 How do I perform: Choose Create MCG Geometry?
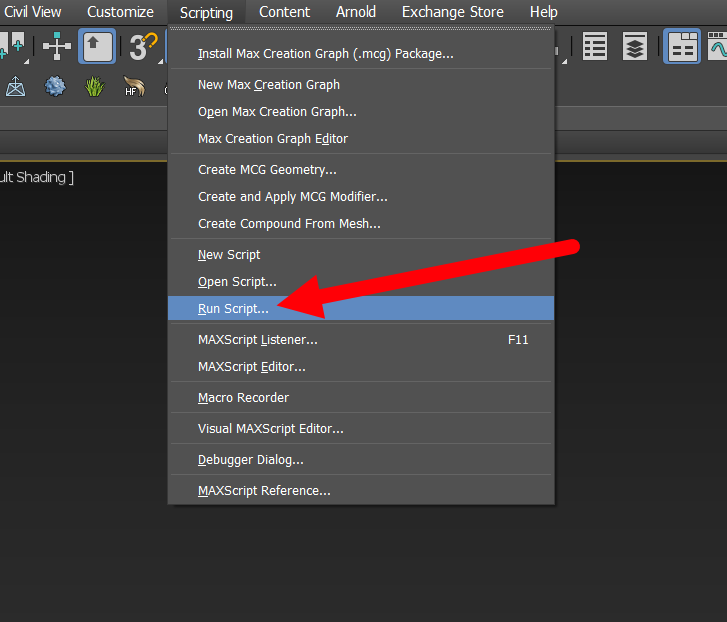(x=361, y=170)
